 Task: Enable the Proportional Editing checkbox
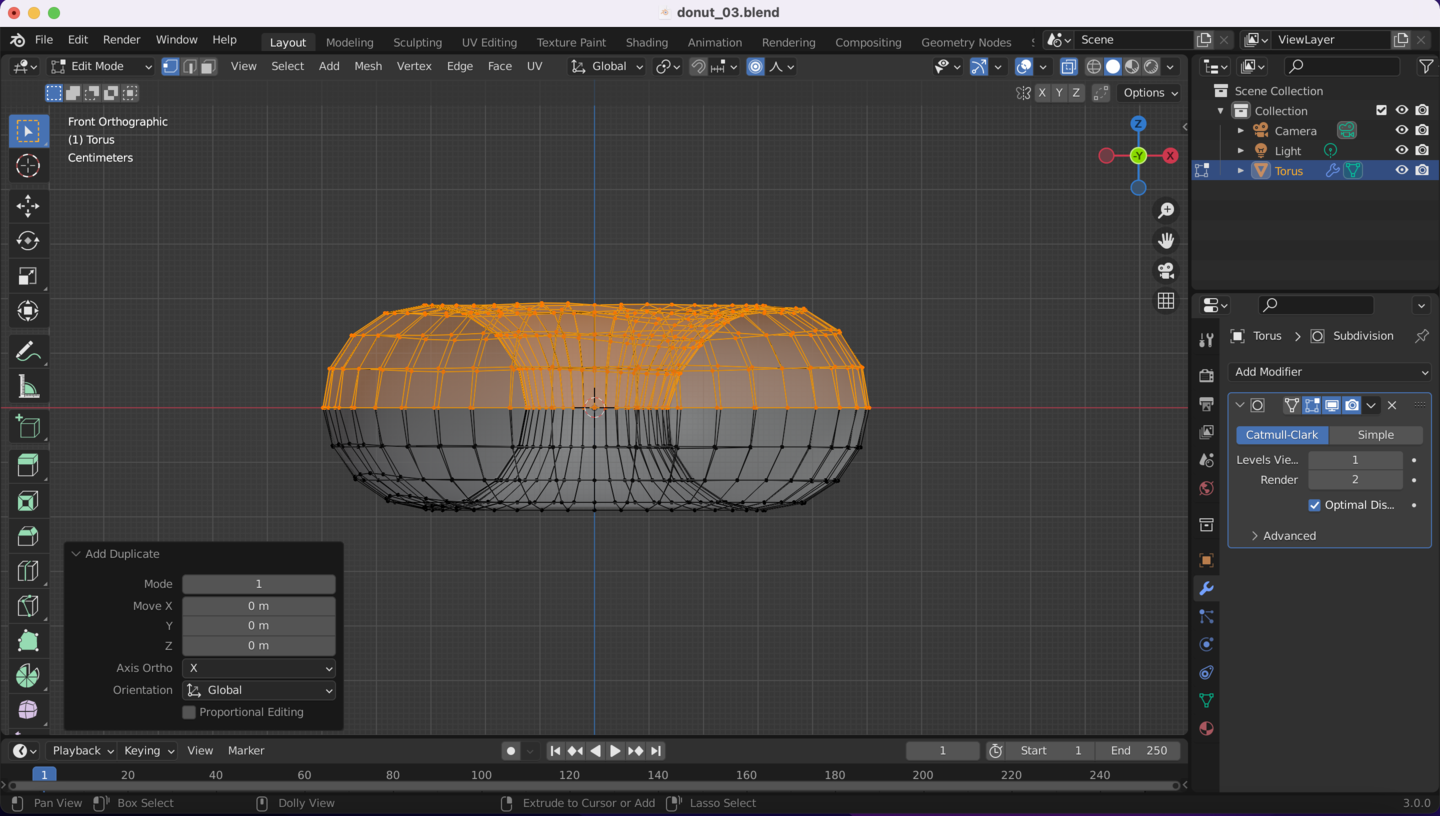point(189,712)
